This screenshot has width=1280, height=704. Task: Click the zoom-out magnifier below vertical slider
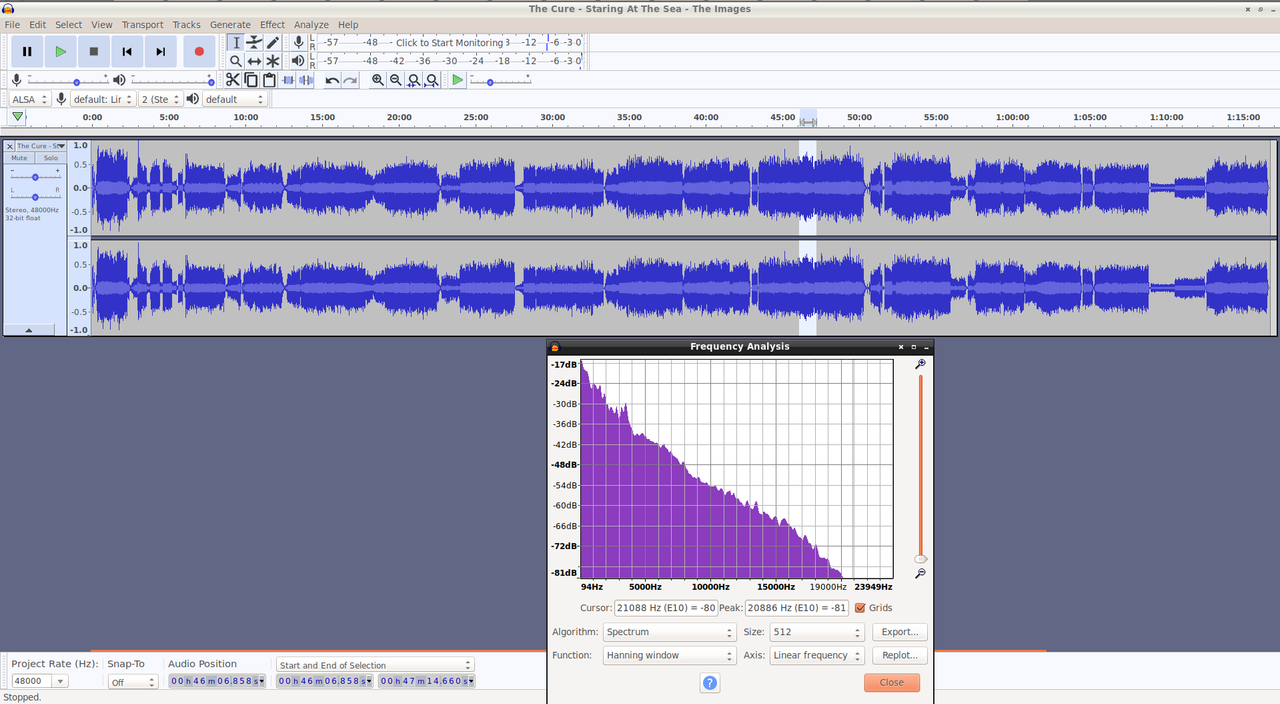pos(920,574)
